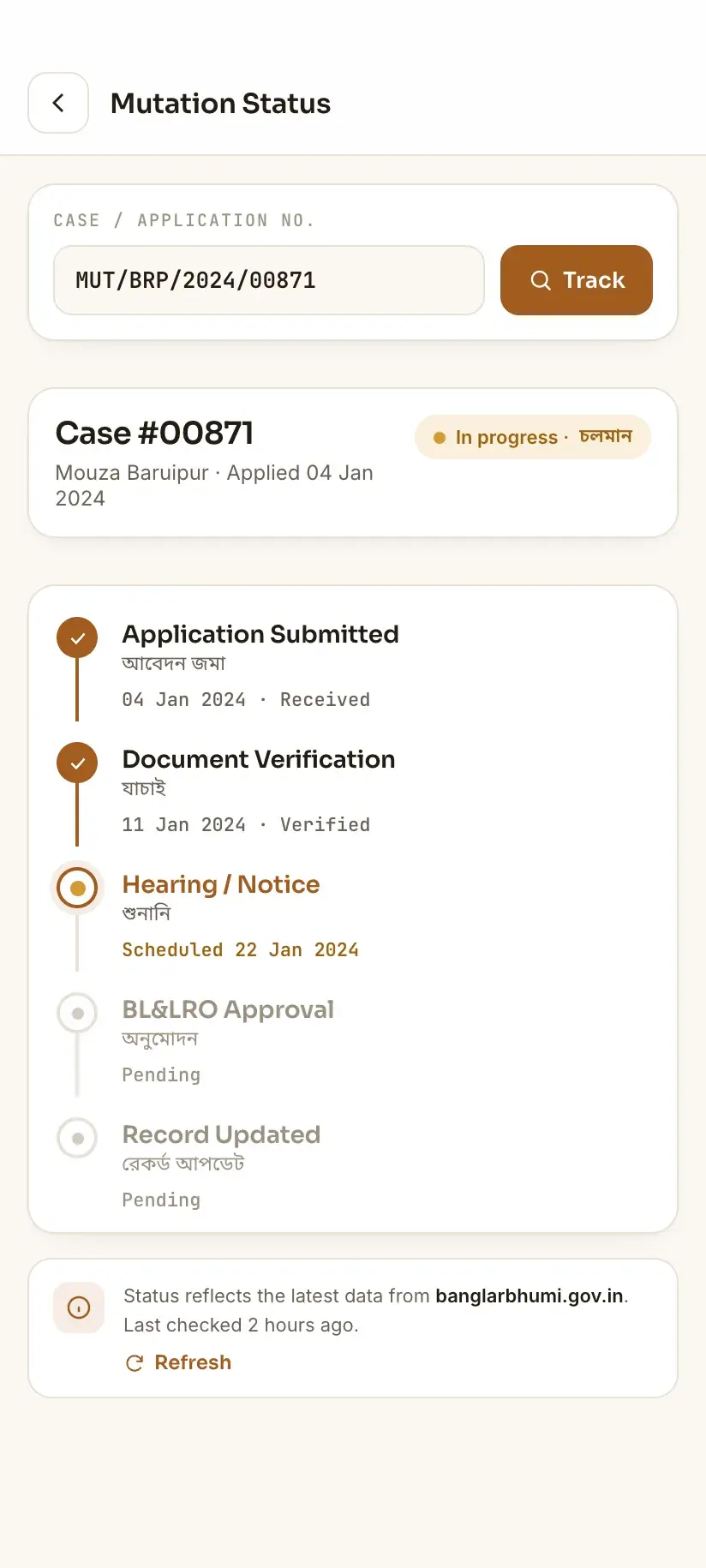
Task: Click the In progress status dot
Action: 440,438
